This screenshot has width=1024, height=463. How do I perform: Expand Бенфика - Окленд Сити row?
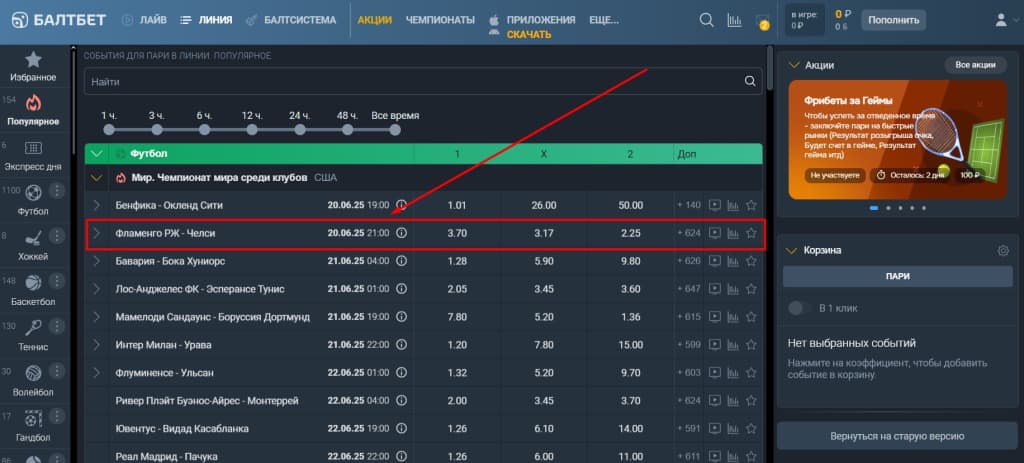click(x=97, y=205)
